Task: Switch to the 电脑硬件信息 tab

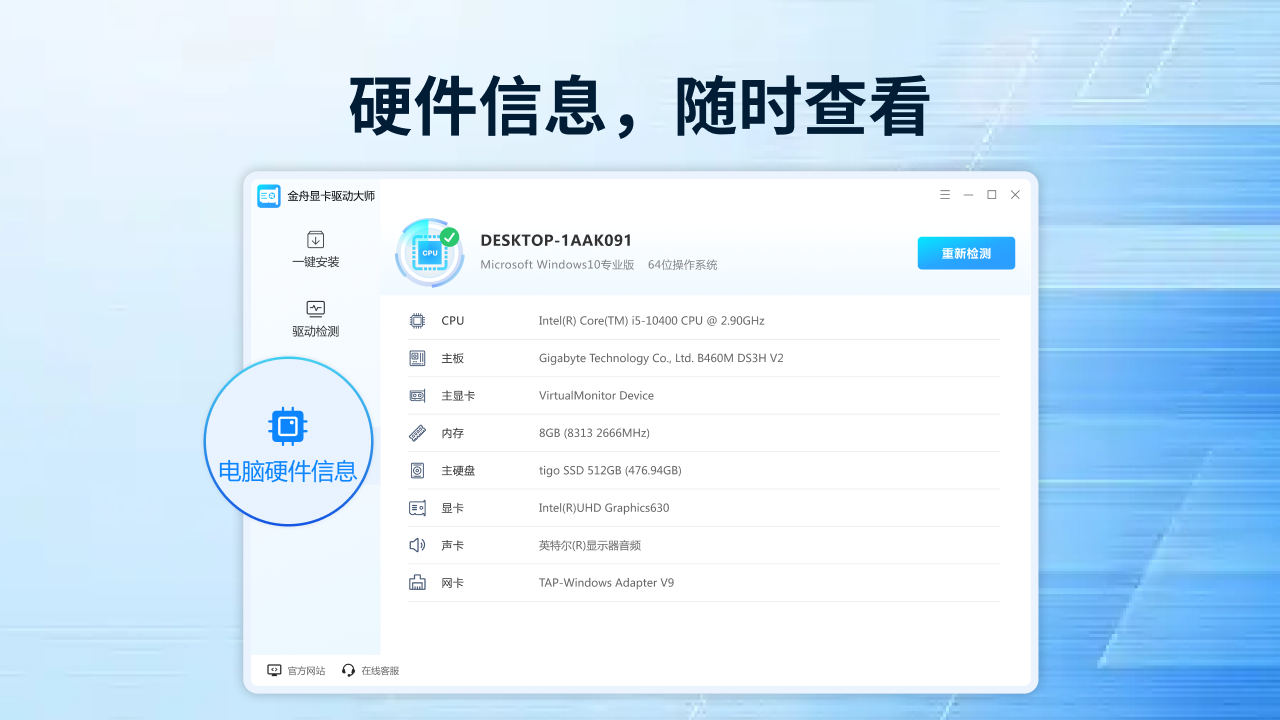Action: (288, 441)
